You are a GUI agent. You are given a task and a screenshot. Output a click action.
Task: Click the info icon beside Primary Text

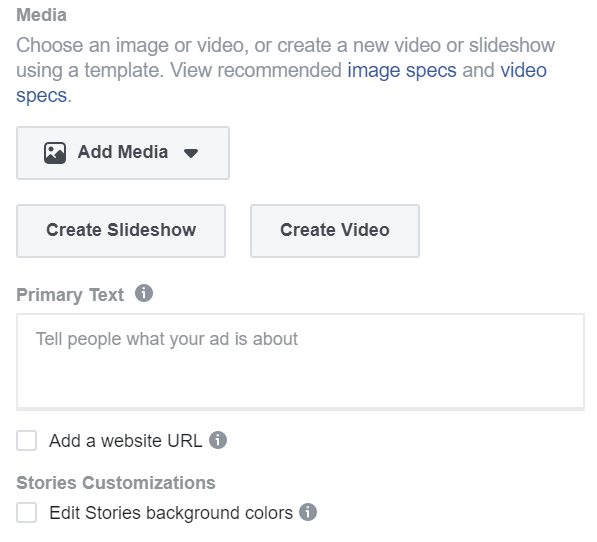pyautogui.click(x=144, y=293)
